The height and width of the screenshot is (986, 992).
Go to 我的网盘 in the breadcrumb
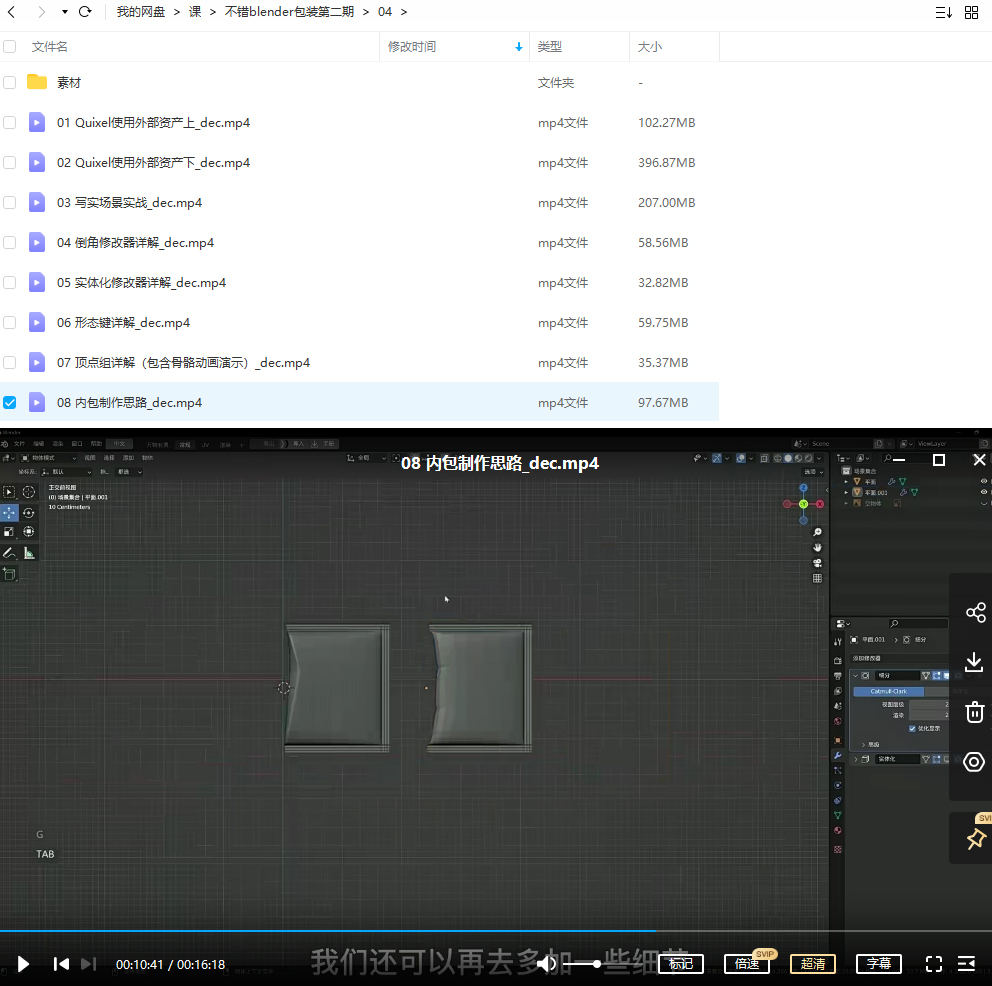point(141,12)
